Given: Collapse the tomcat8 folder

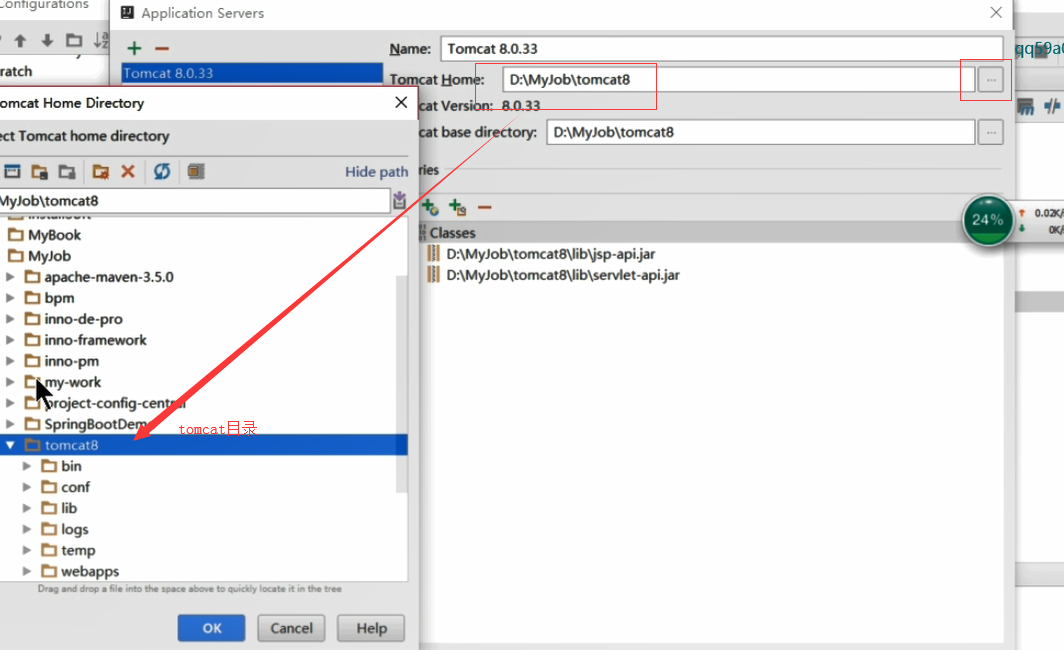Looking at the screenshot, I should tap(10, 445).
